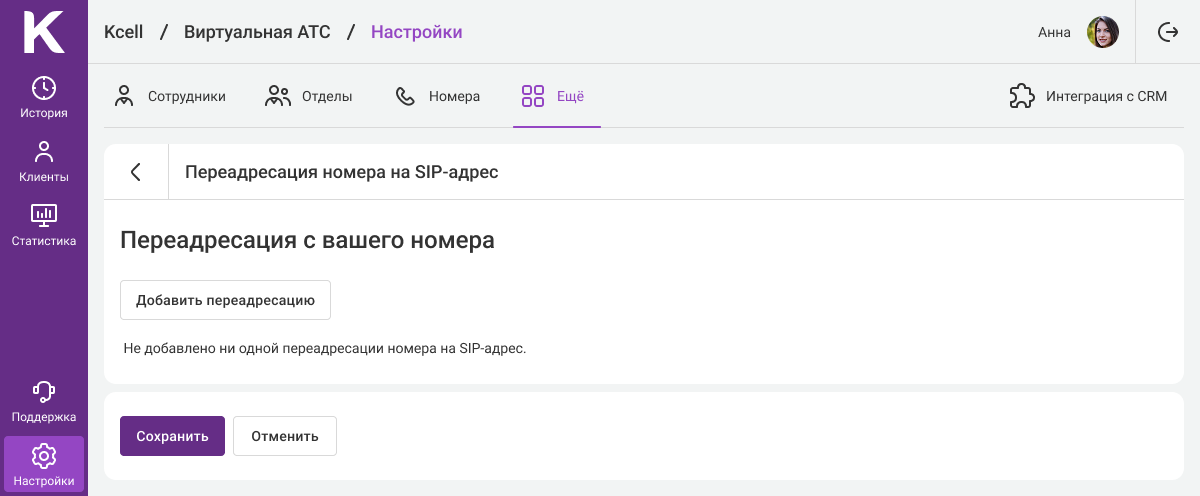The image size is (1200, 496).
Task: Click Kcell in the breadcrumb
Action: point(123,32)
